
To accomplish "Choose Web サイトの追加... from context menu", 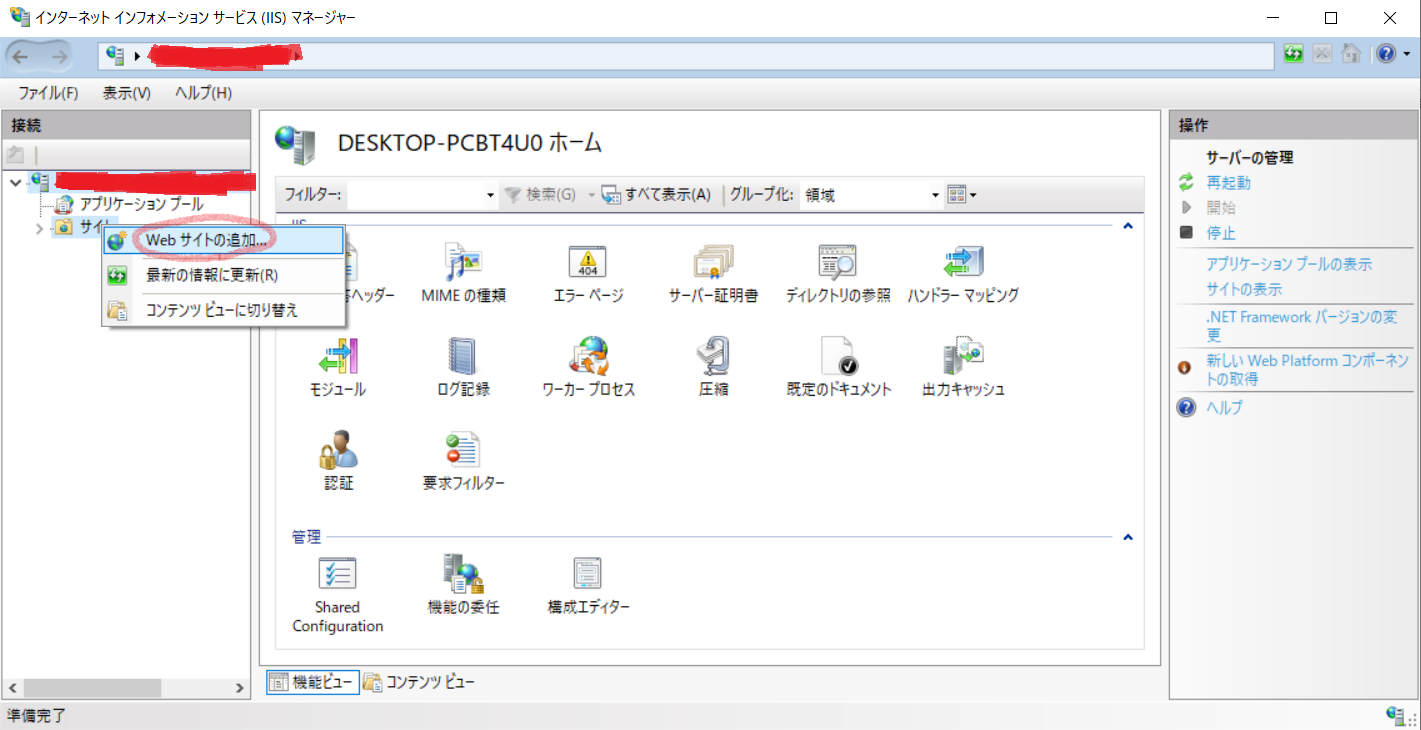I will pyautogui.click(x=224, y=240).
